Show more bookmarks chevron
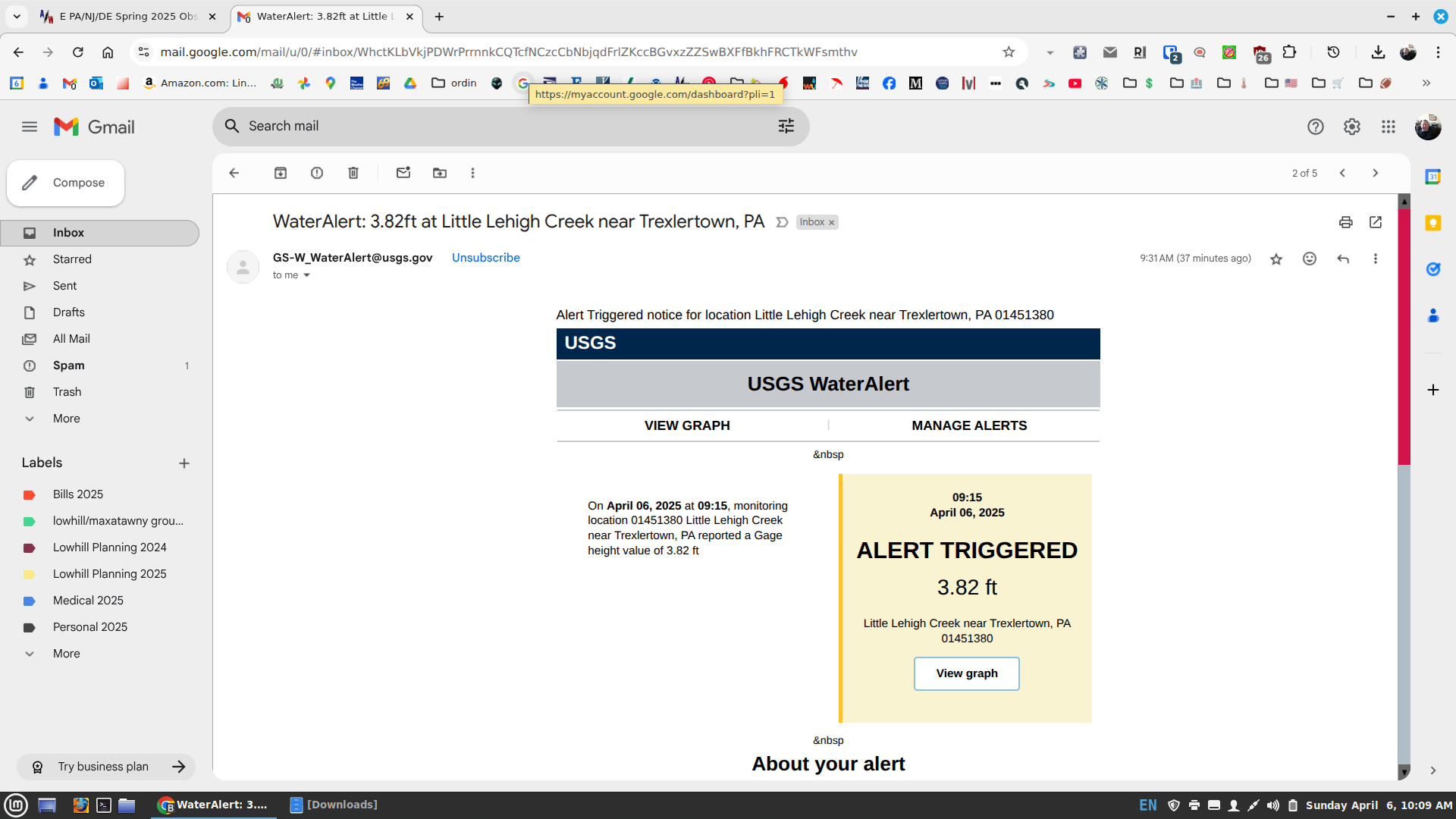 1426,83
